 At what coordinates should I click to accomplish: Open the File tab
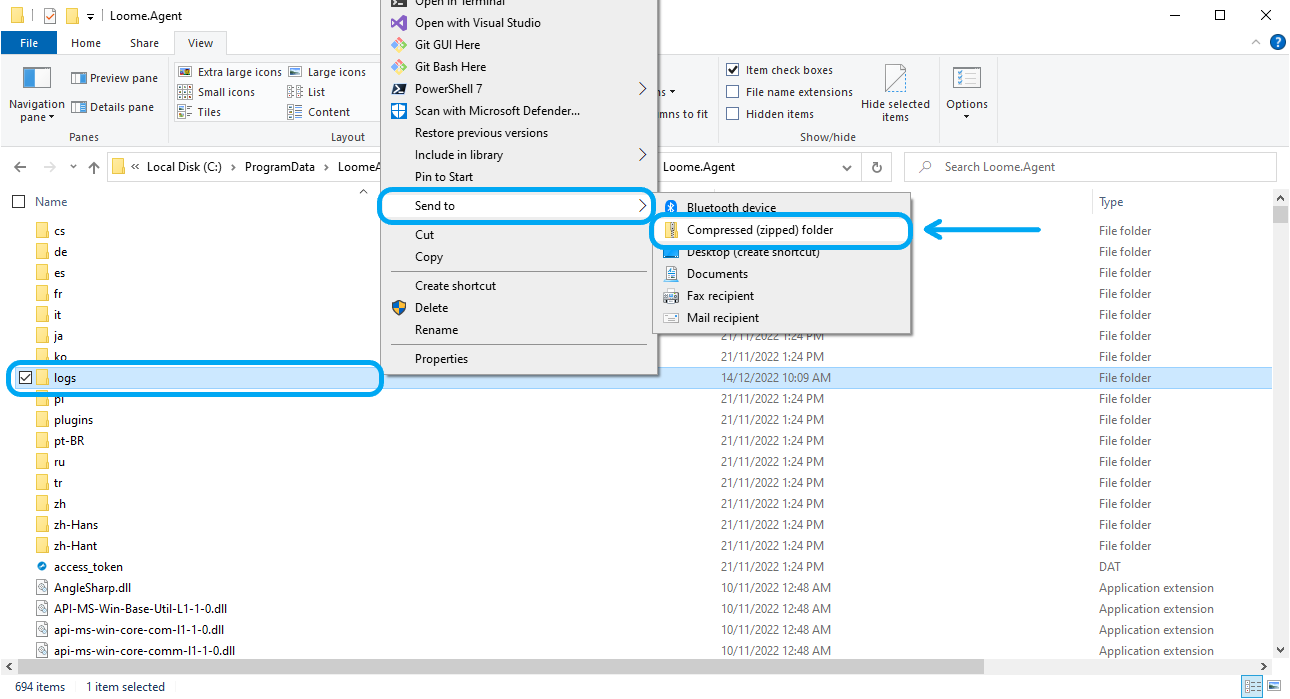[x=29, y=43]
